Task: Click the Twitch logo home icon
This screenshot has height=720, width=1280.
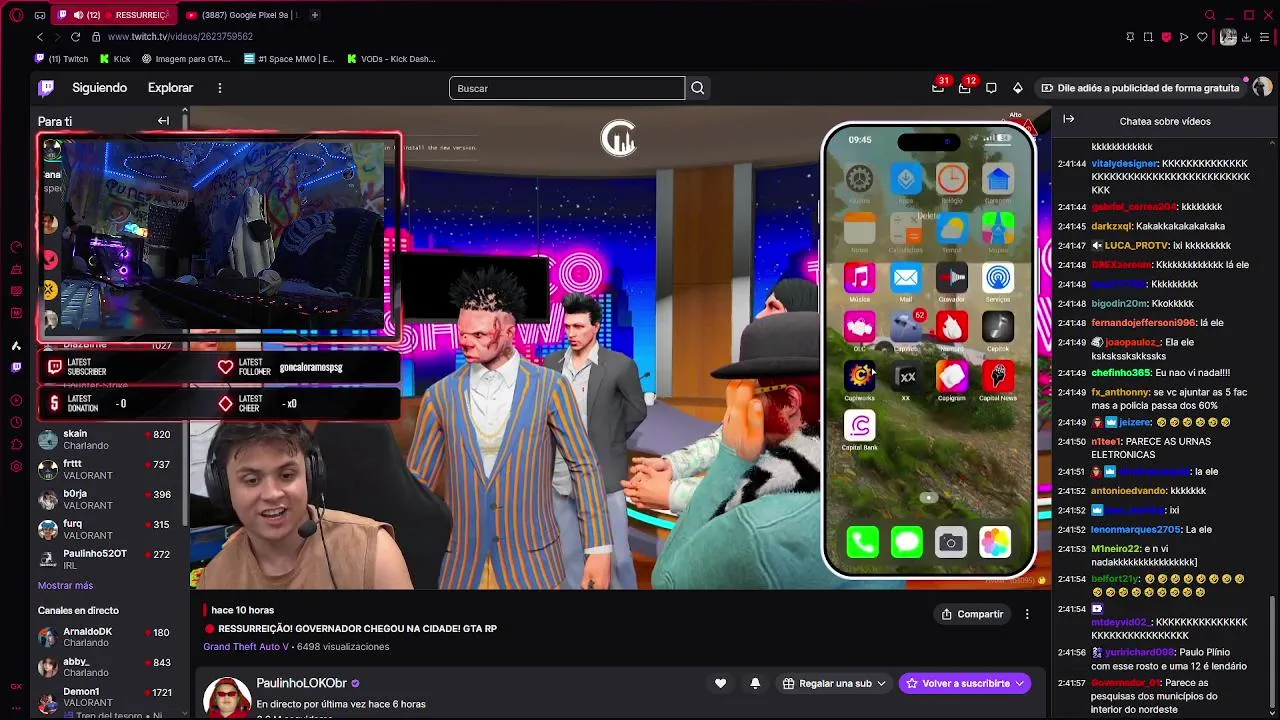Action: coord(46,88)
